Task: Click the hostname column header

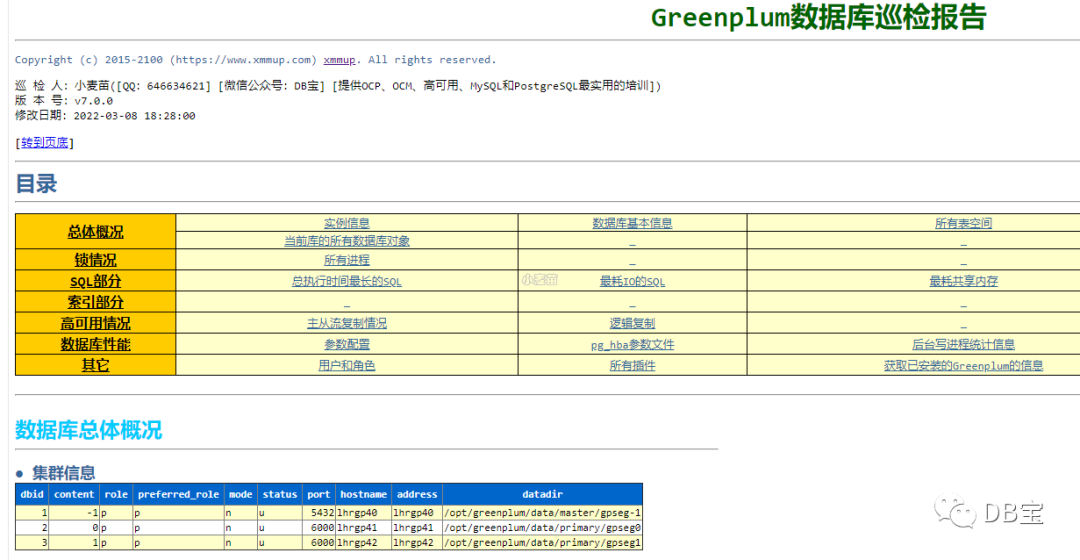Action: pyautogui.click(x=363, y=495)
